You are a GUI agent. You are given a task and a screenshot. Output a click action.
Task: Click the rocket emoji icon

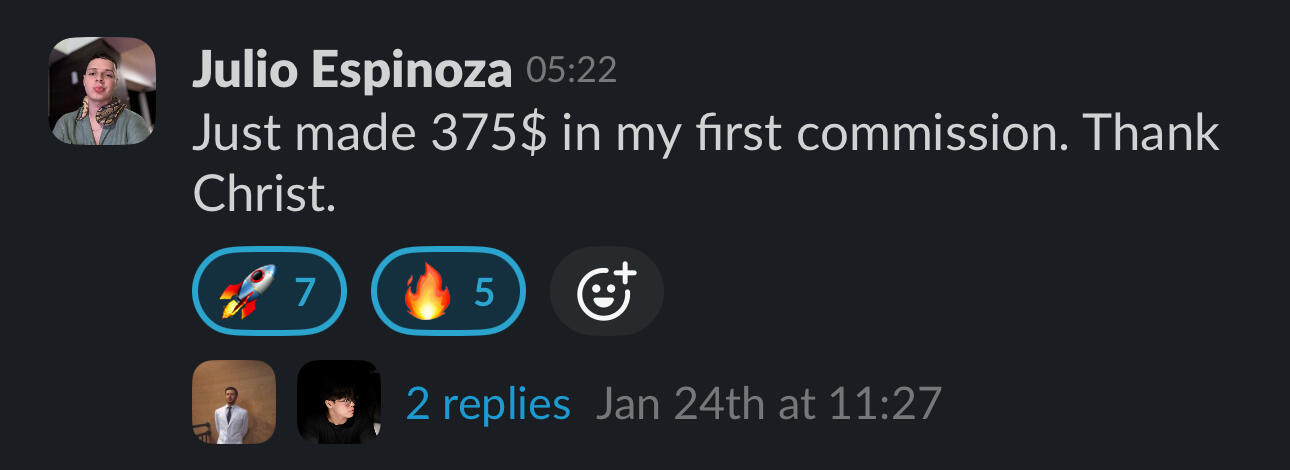(x=247, y=291)
